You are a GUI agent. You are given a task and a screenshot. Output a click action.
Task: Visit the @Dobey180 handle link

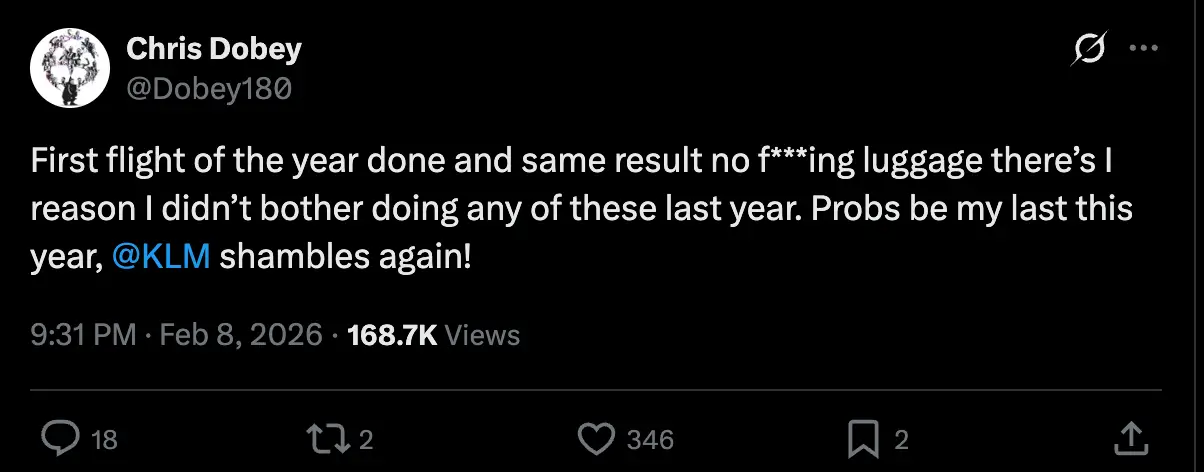209,89
